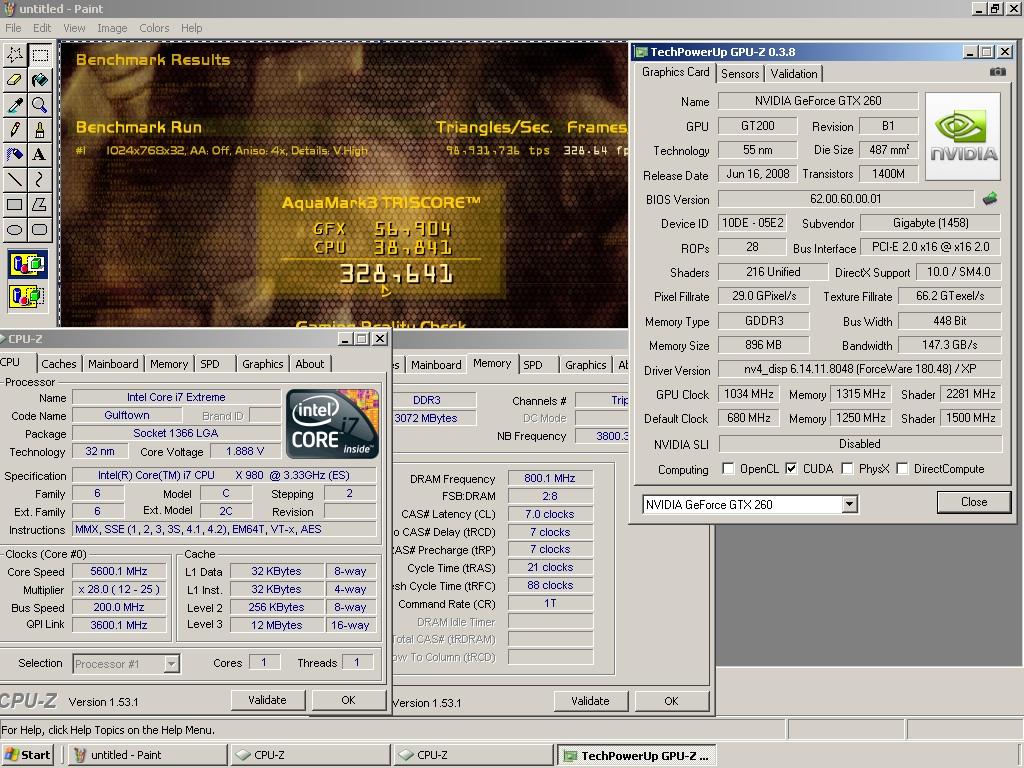The image size is (1024, 768).
Task: Open the Paint View menu
Action: [x=74, y=28]
